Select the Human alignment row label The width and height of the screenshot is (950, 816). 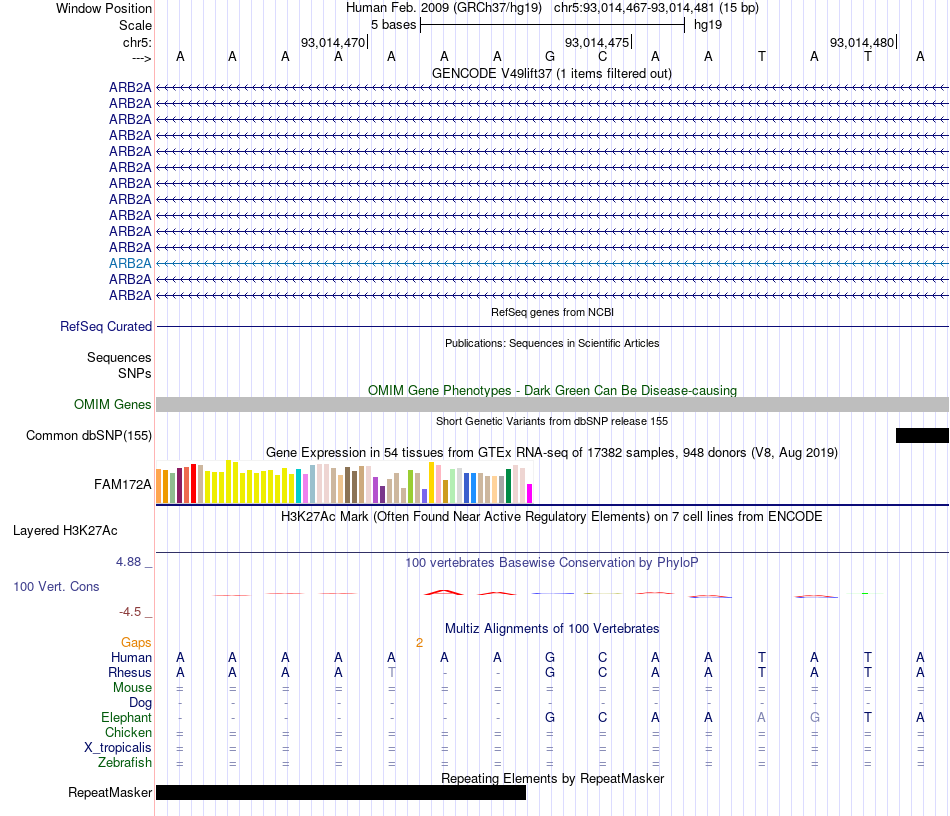[x=131, y=658]
